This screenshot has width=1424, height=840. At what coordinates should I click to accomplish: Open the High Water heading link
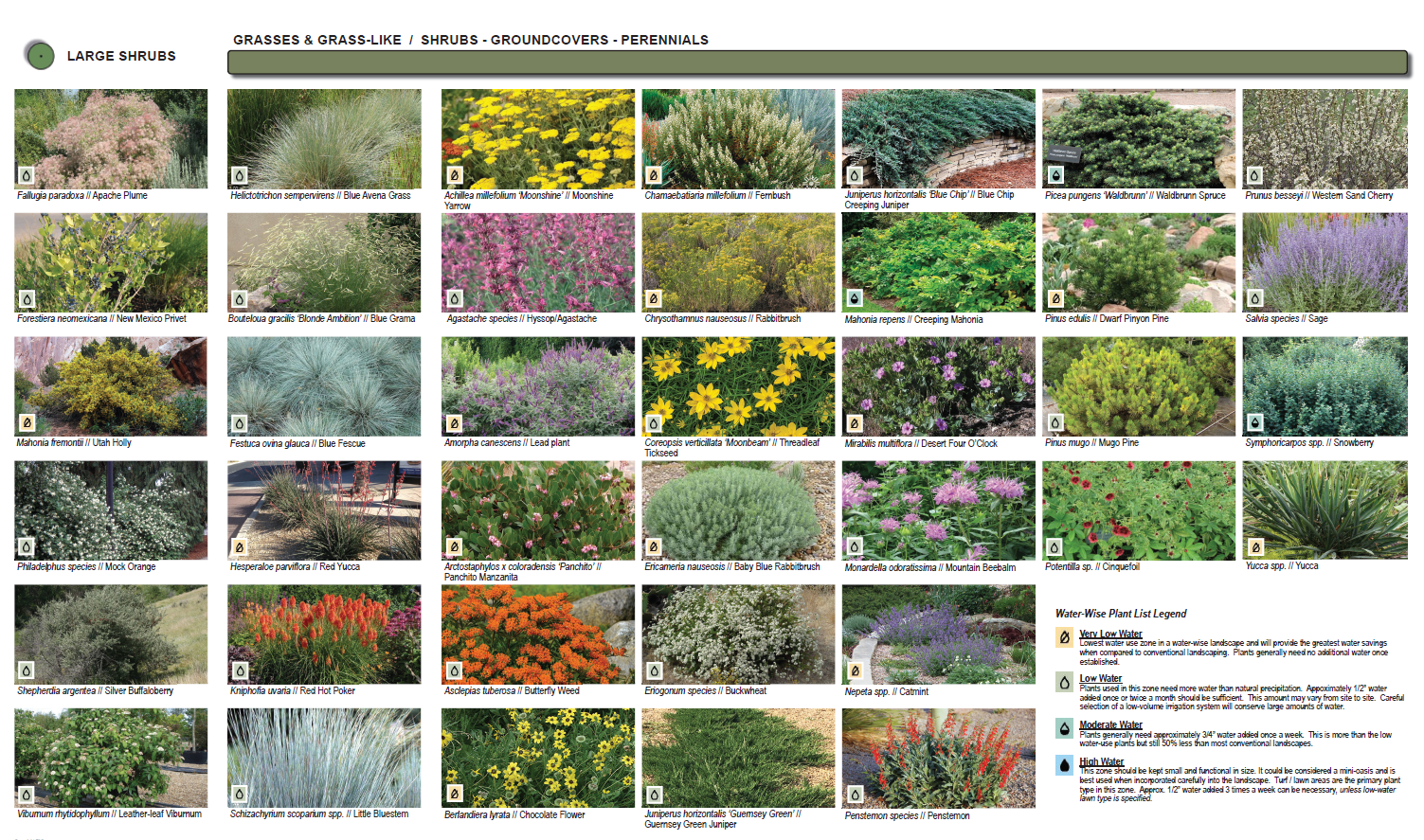coord(1101,761)
